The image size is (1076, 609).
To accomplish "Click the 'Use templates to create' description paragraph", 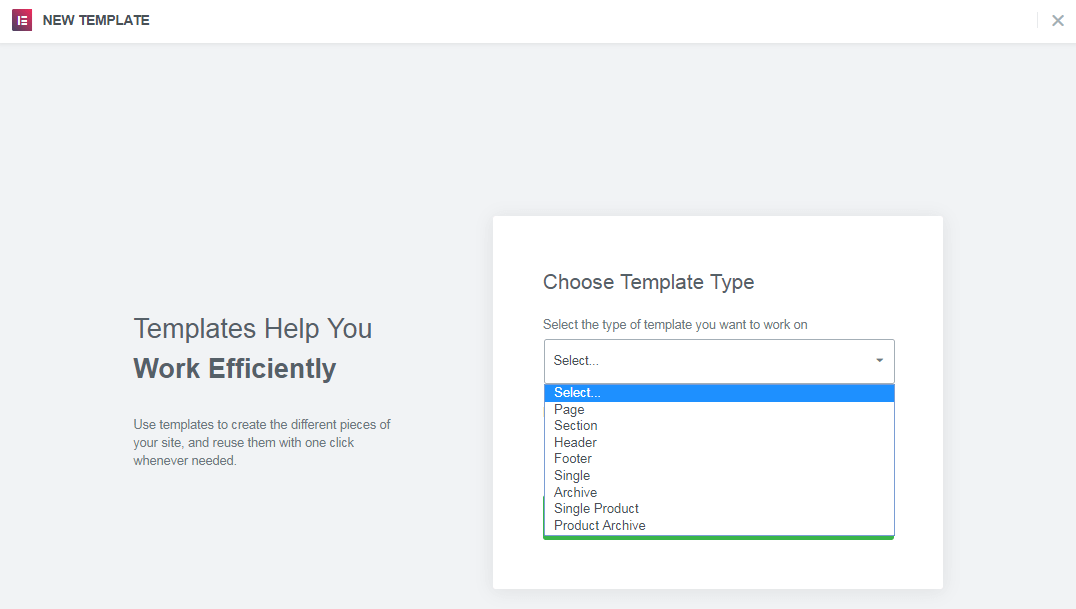I will 261,443.
